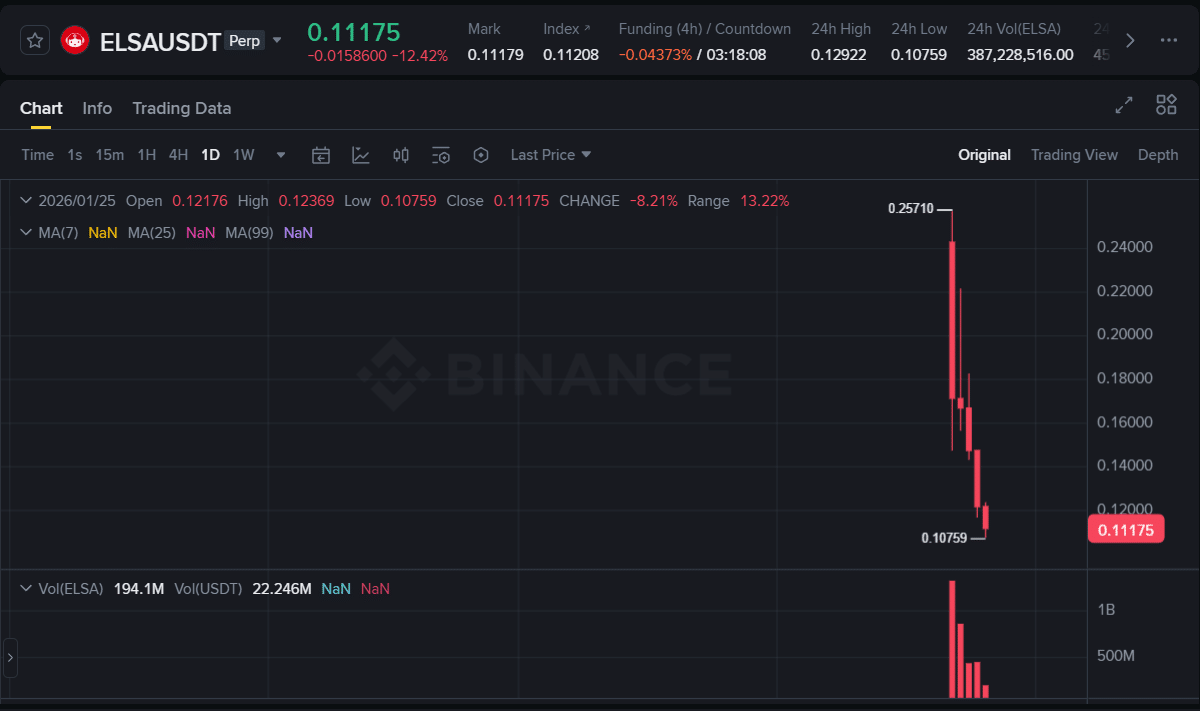Screen dimensions: 1200x711
Task: Switch to the Trading Data tab
Action: click(x=181, y=108)
